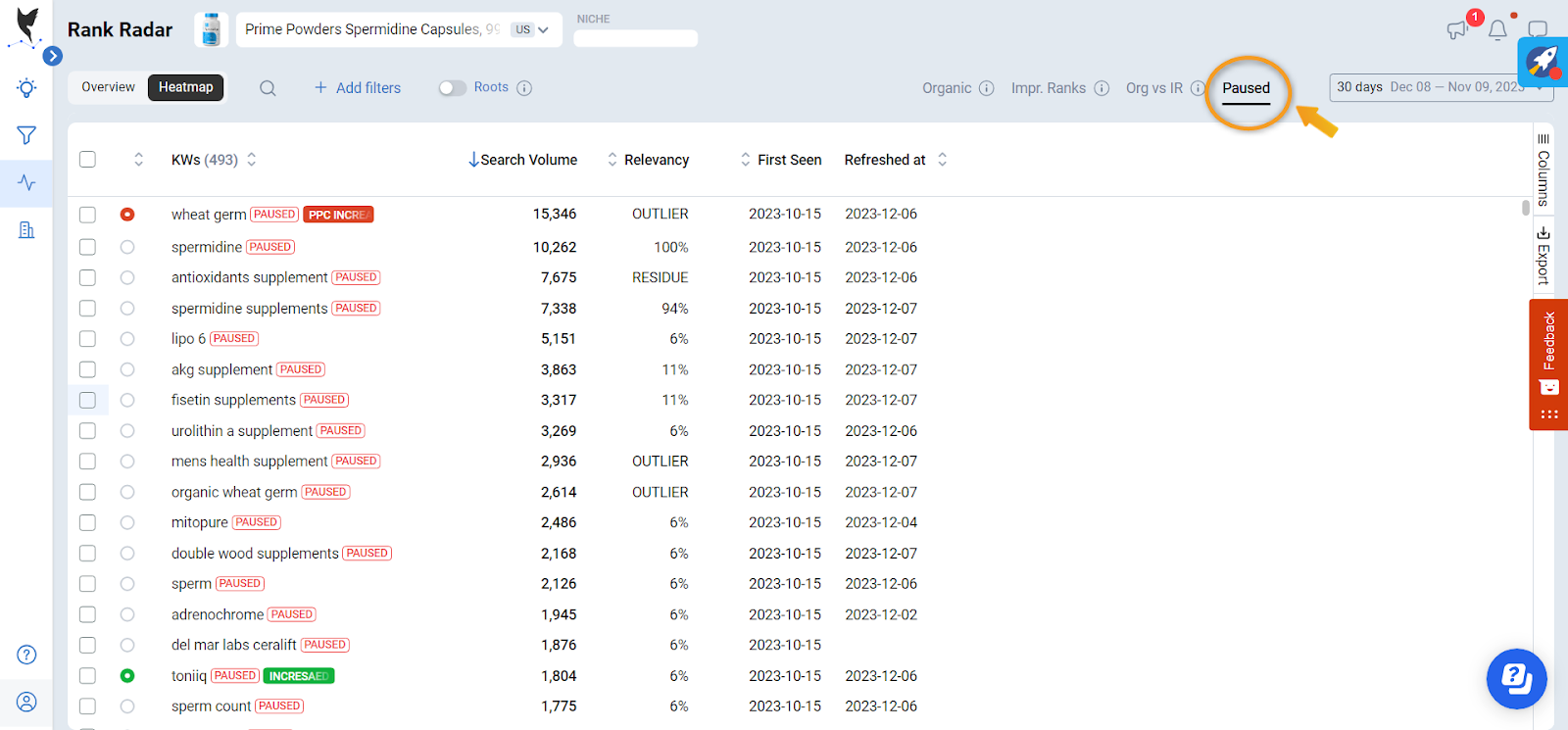The height and width of the screenshot is (730, 1568).
Task: Click the sort arrows beside header checkbox
Action: coord(139,160)
